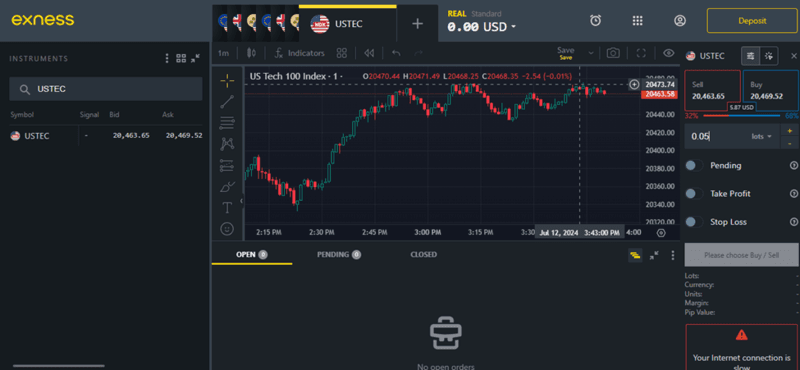Collapse the orders panel with arrows icon
The height and width of the screenshot is (370, 800).
[x=654, y=255]
